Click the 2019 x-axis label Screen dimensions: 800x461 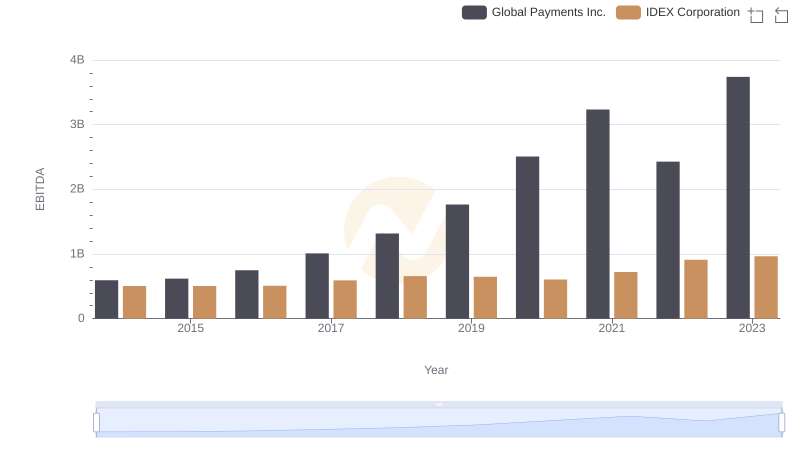[471, 328]
